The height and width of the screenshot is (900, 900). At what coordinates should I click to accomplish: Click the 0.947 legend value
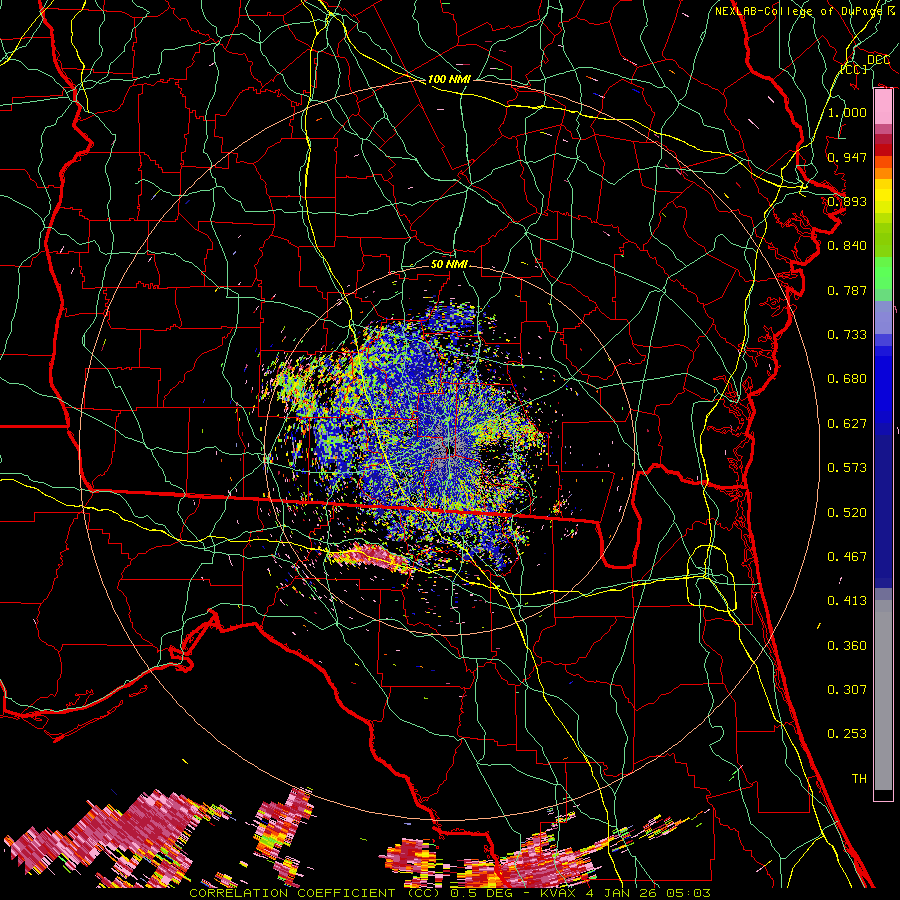(x=847, y=157)
